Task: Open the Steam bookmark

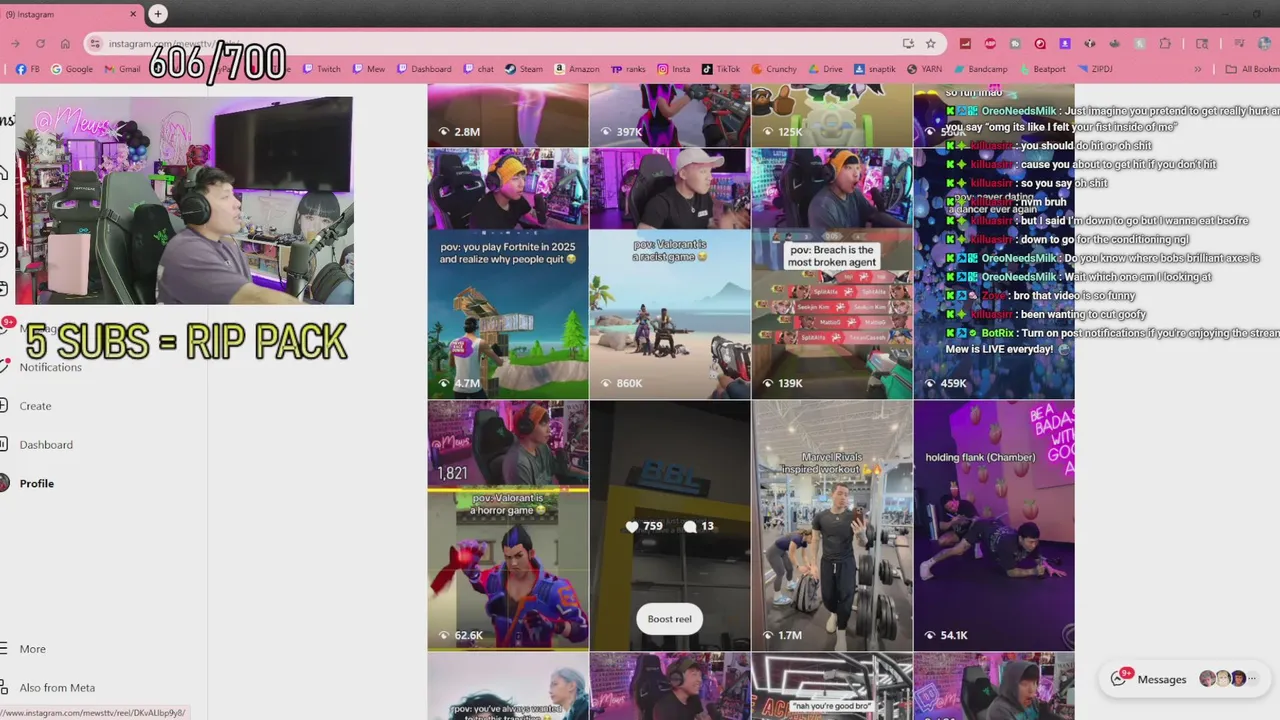Action: (524, 69)
